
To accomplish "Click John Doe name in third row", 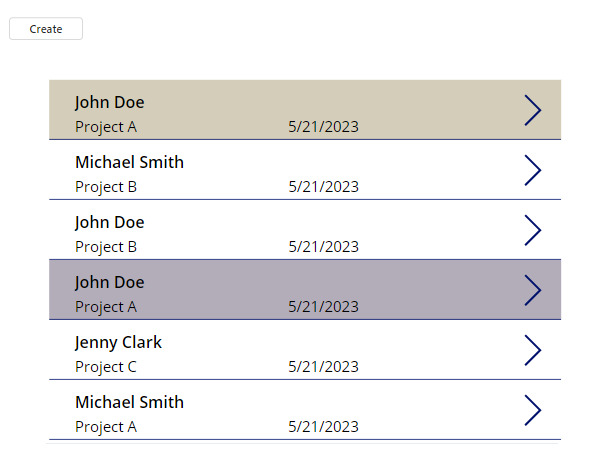I will (x=109, y=222).
